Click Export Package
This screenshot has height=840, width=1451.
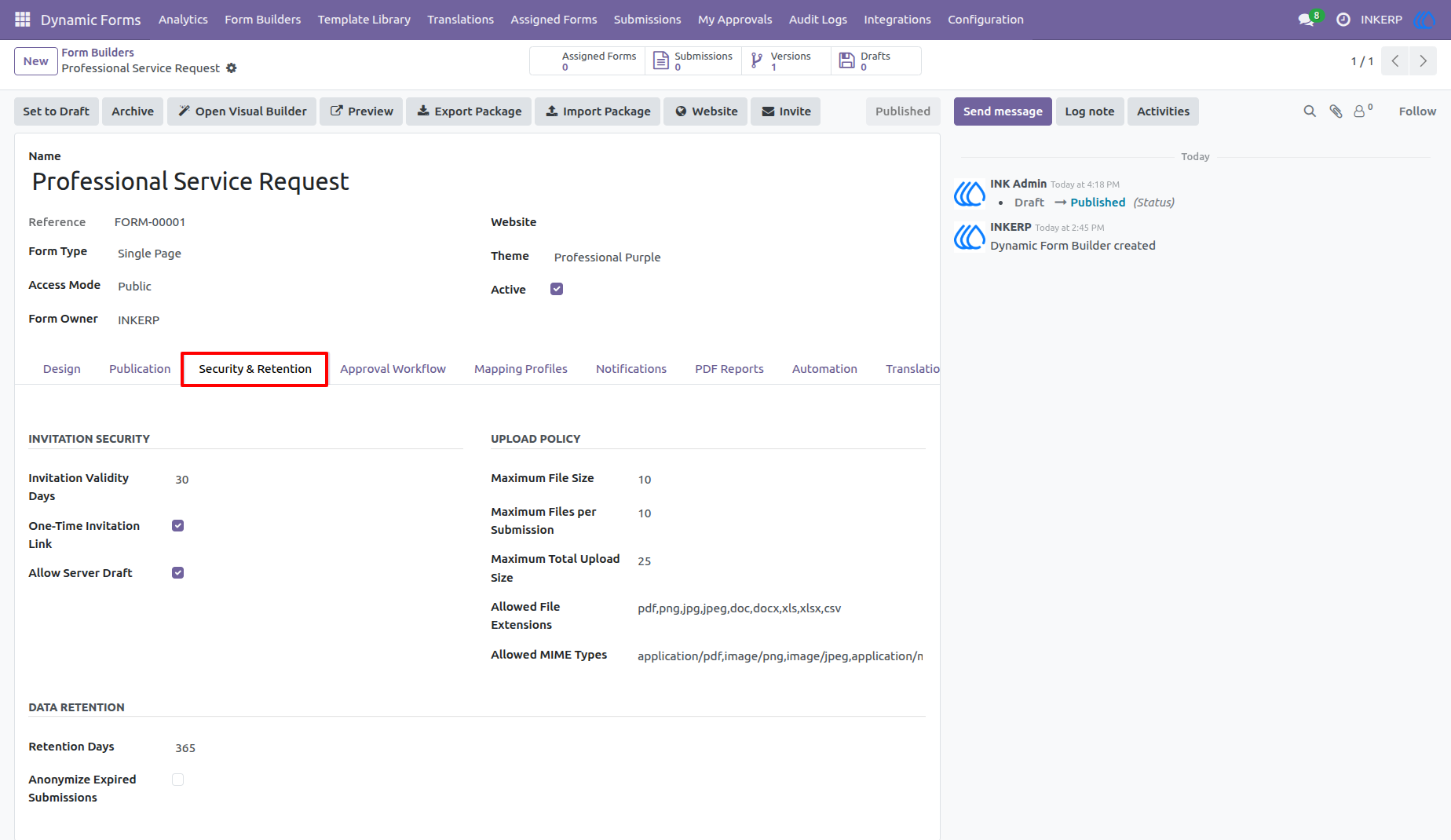[469, 111]
